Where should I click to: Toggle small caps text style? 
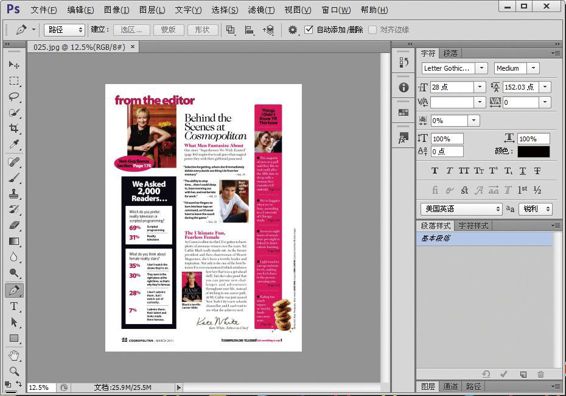pos(479,171)
